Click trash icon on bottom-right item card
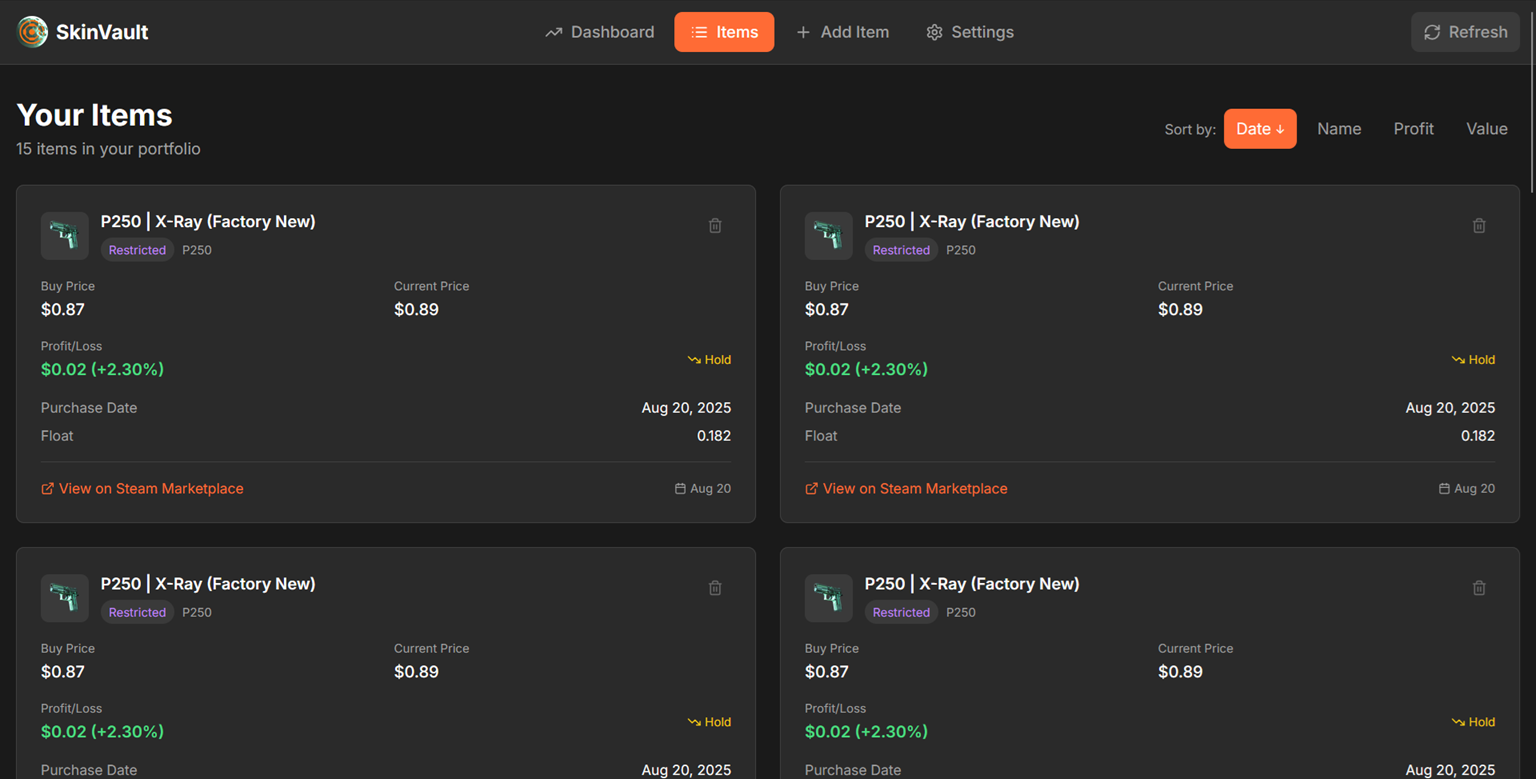The image size is (1536, 779). (x=1479, y=588)
